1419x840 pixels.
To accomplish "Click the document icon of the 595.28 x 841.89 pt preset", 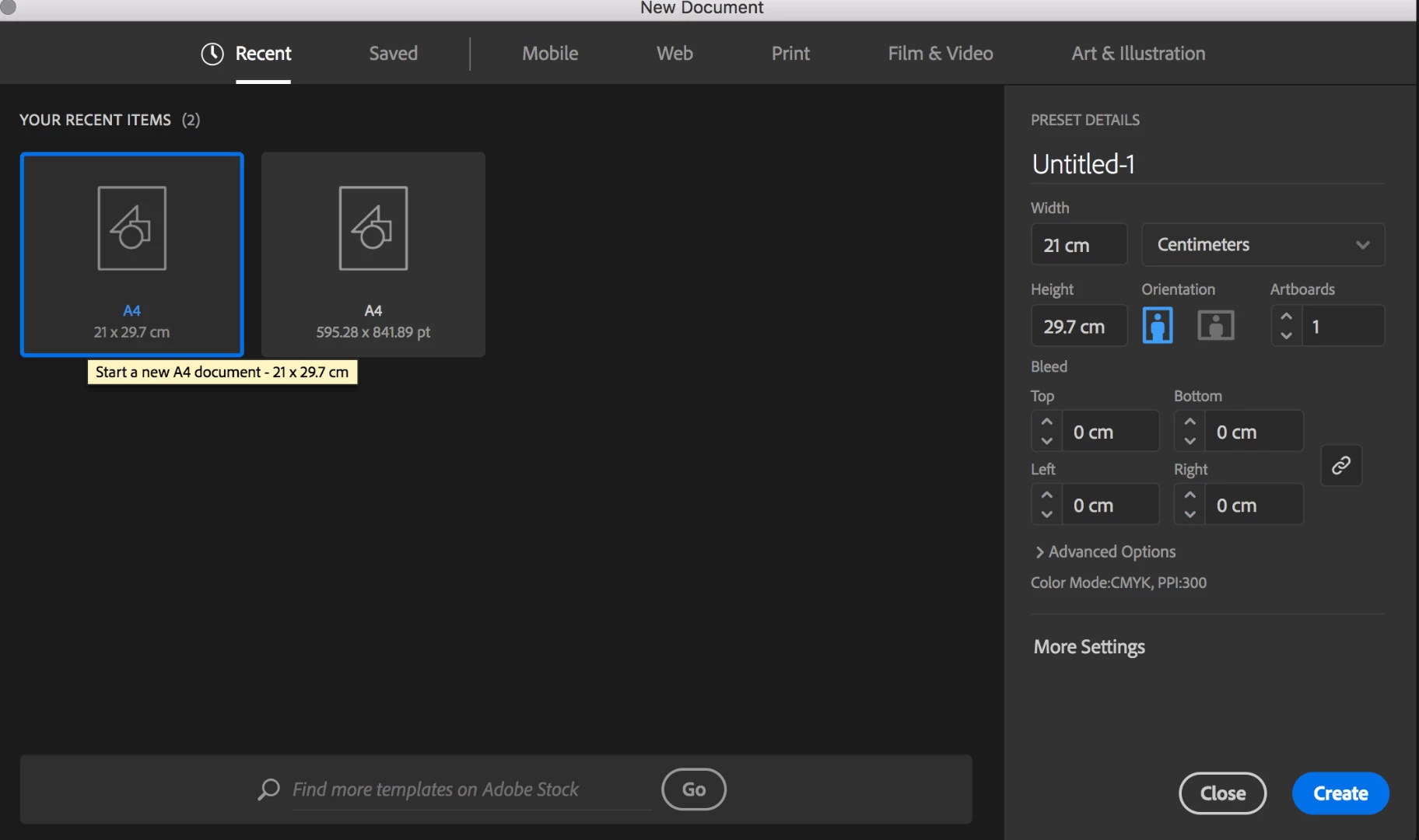I will (373, 228).
